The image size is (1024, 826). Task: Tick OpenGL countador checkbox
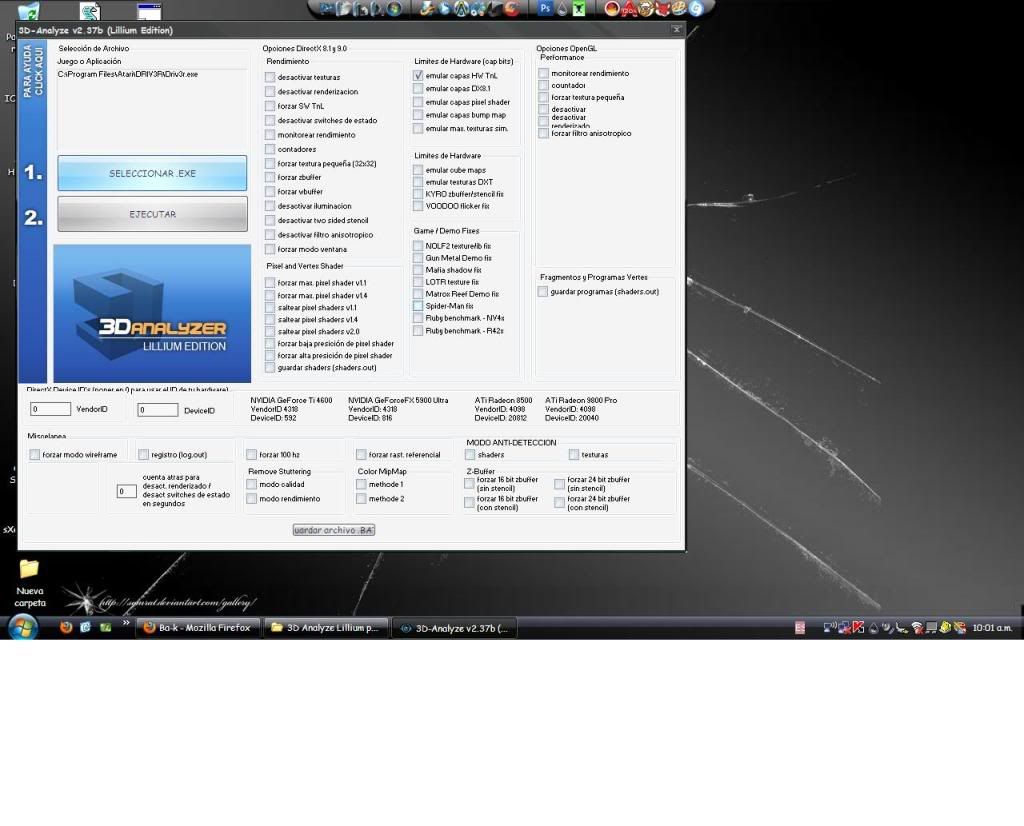point(543,85)
